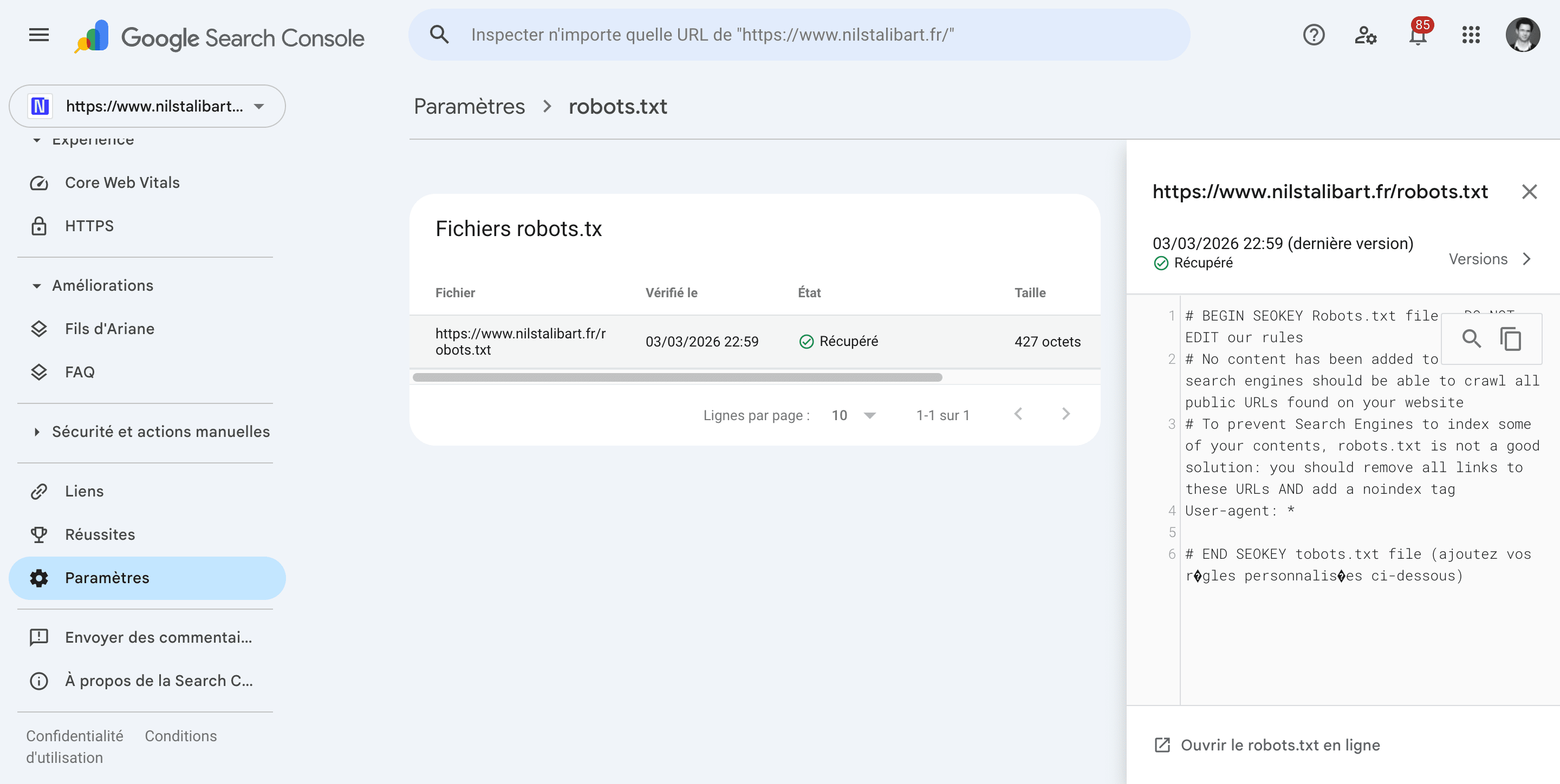Click the Fichier column header
Screen dimensions: 1560x784
[x=455, y=293]
